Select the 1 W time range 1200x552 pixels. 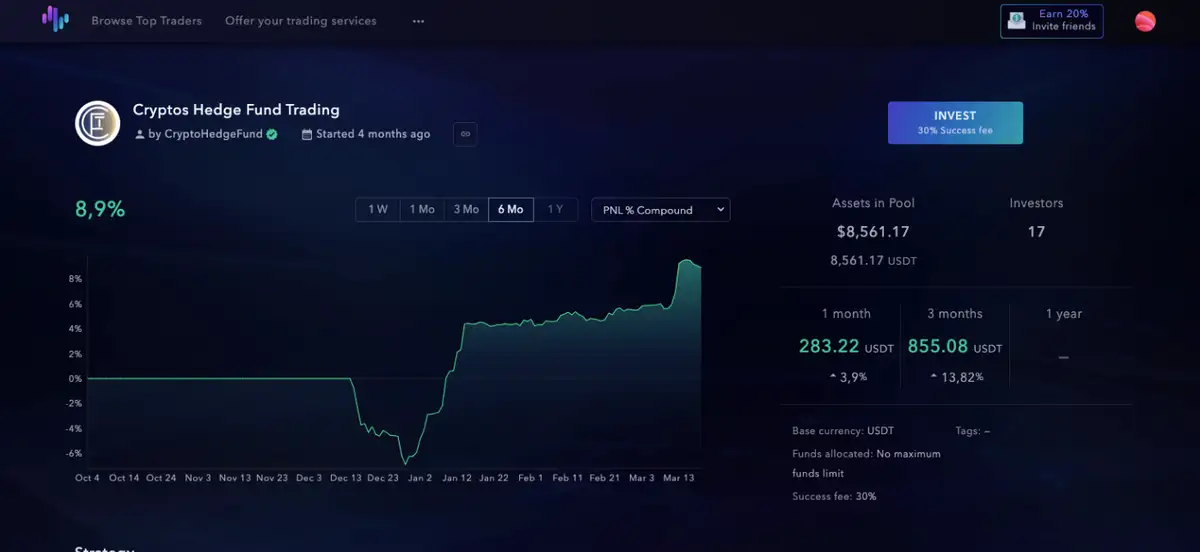pyautogui.click(x=377, y=210)
